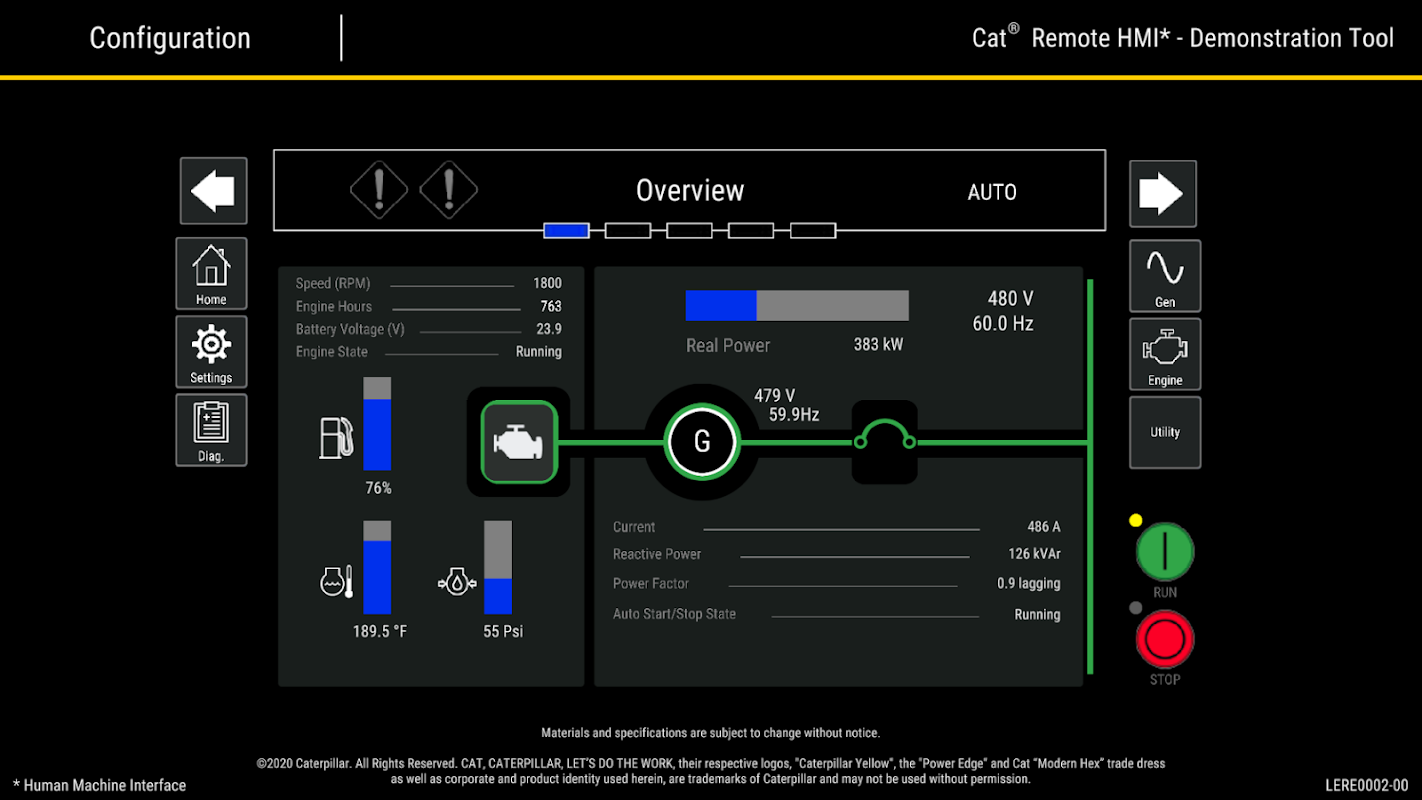Click the 383 kW real power value

pyautogui.click(x=878, y=344)
